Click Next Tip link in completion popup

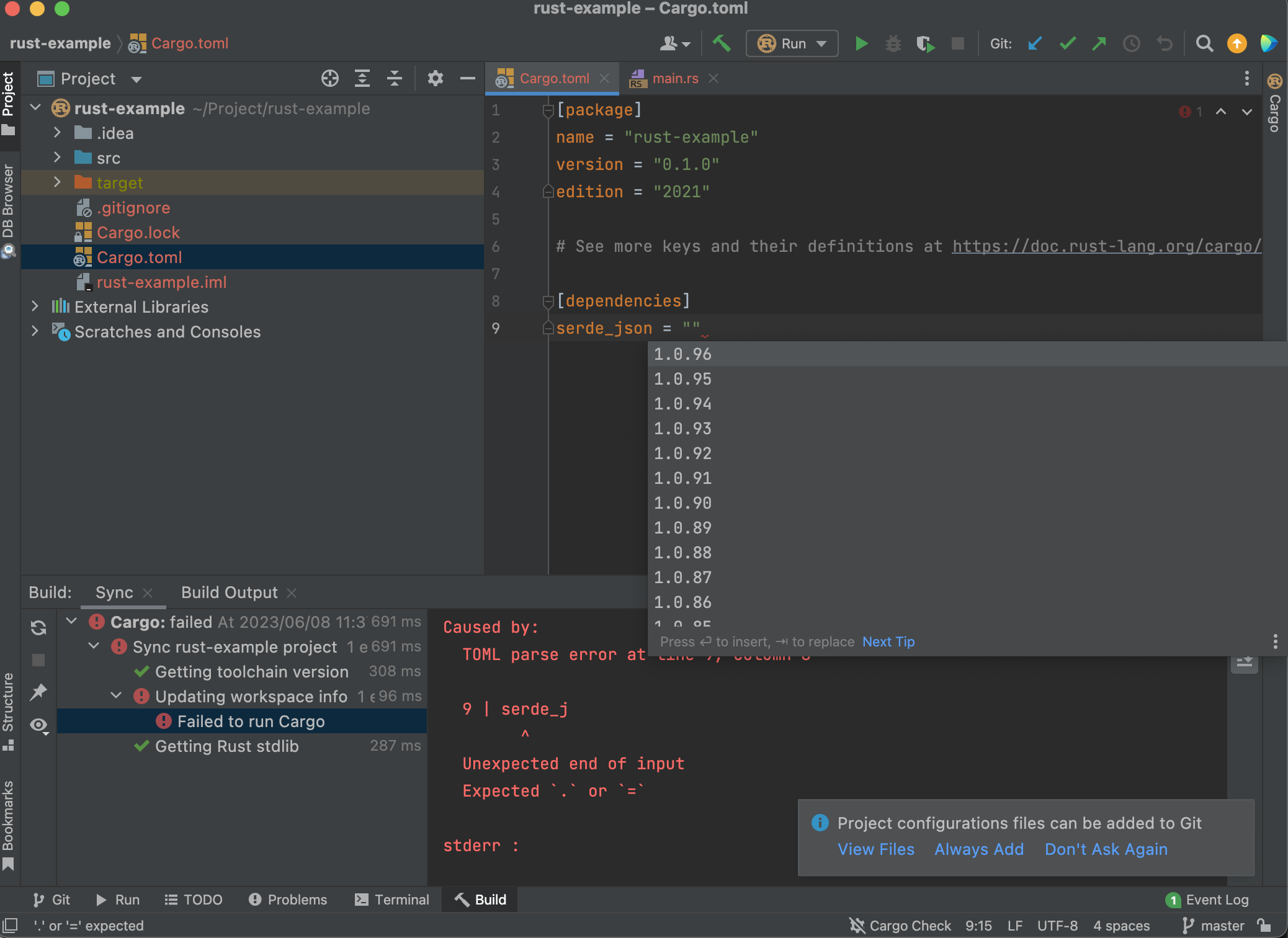point(888,641)
